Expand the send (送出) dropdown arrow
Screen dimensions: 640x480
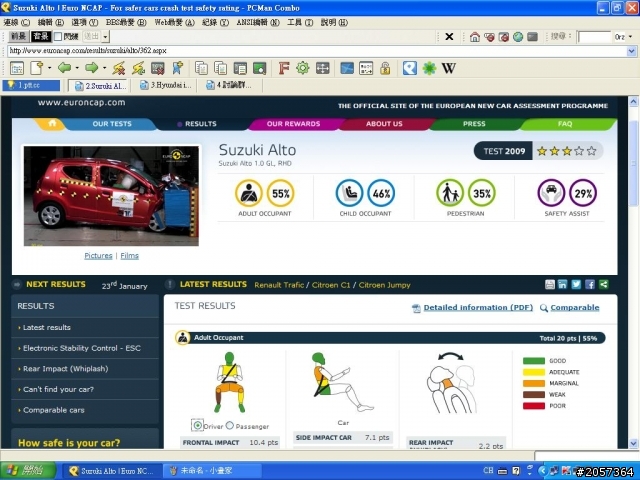pos(106,37)
